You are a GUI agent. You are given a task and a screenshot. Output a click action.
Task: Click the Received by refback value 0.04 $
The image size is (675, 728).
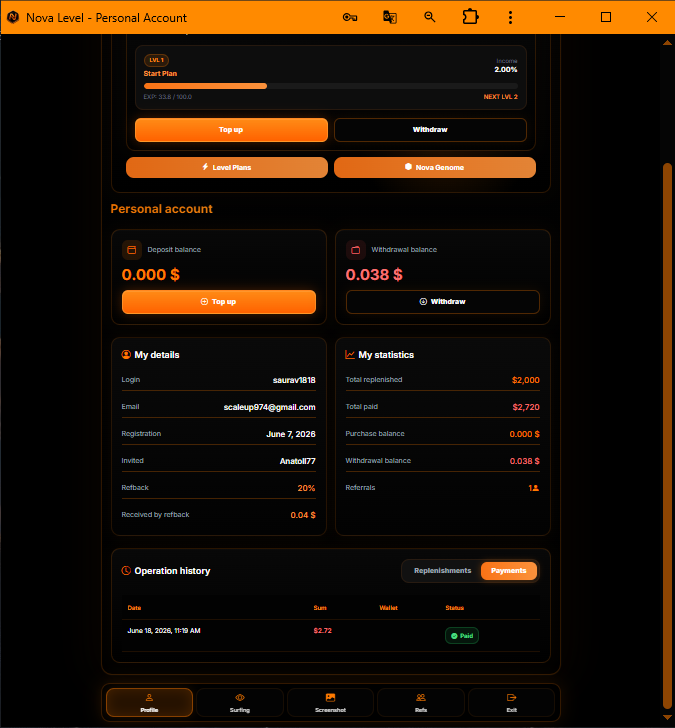tap(303, 515)
